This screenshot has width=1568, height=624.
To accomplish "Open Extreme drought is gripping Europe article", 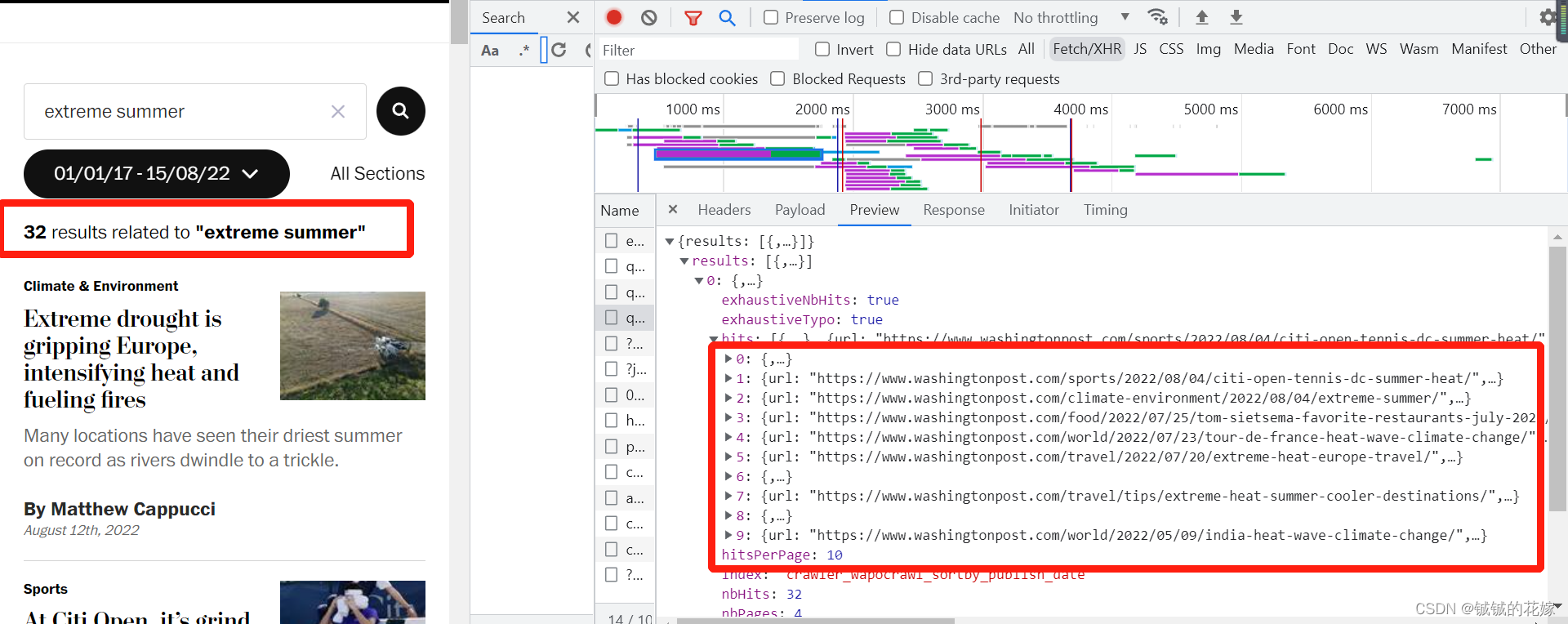I will 131,359.
